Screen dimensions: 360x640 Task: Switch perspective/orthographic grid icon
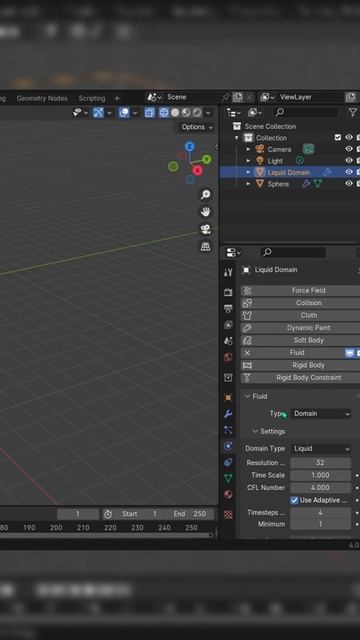pos(205,247)
